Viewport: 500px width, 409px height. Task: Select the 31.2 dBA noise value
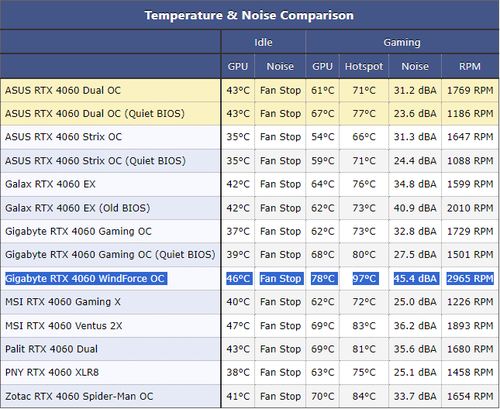(415, 90)
